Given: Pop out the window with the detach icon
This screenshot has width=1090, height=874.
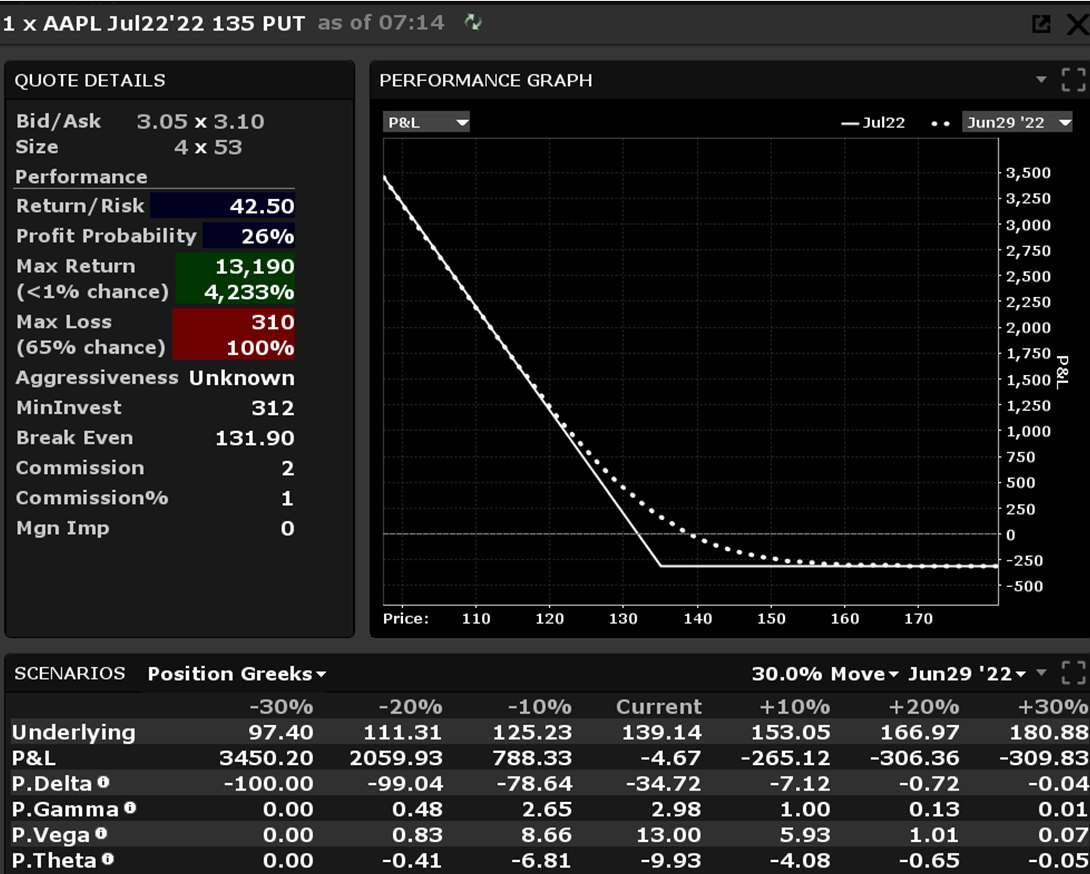Looking at the screenshot, I should 1041,24.
